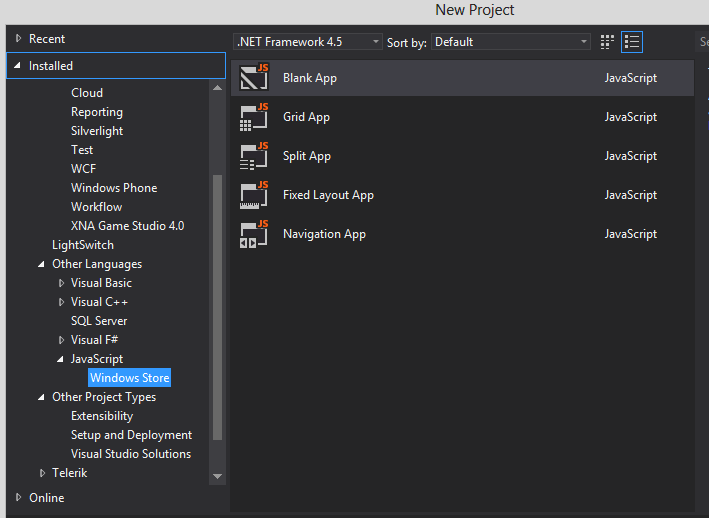This screenshot has width=709, height=518.
Task: Click the tree scrollbar up arrow
Action: click(x=218, y=89)
